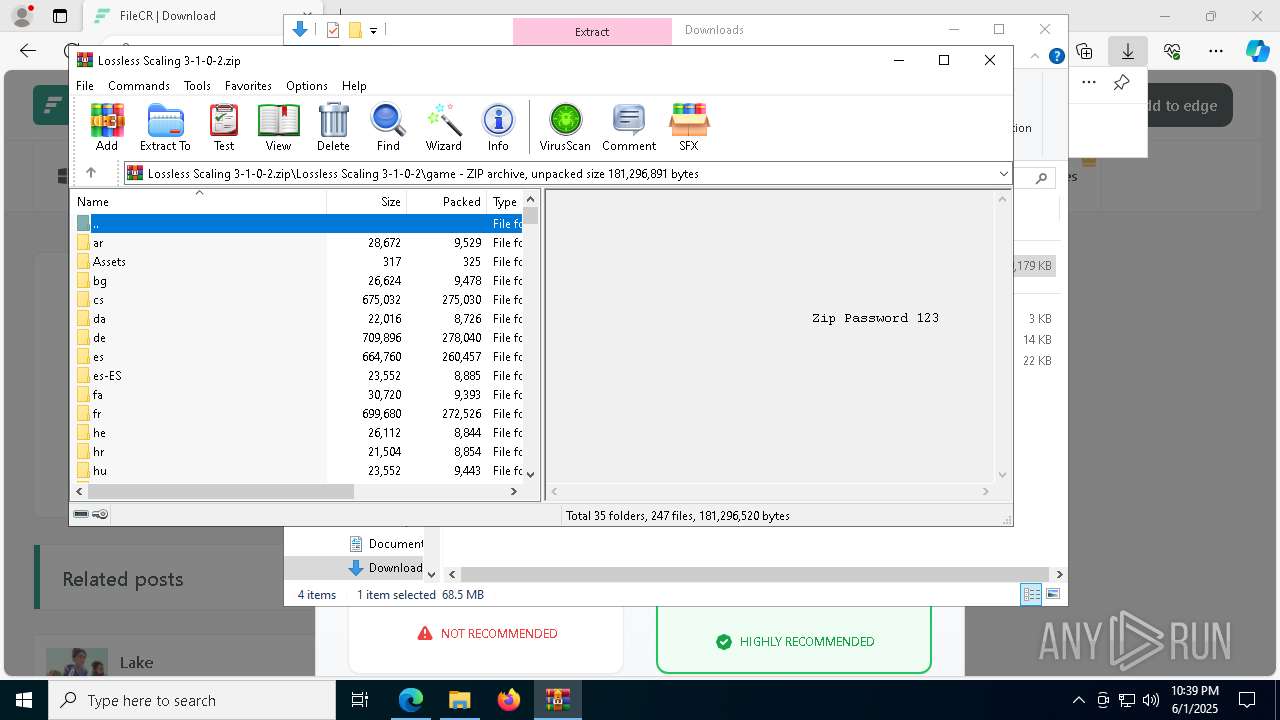1280x720 pixels.
Task: Select the 'fr' folder
Action: pyautogui.click(x=298, y=413)
